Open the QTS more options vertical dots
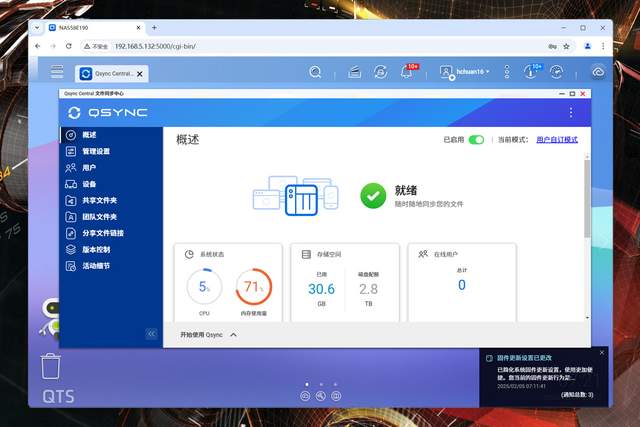 (507, 72)
